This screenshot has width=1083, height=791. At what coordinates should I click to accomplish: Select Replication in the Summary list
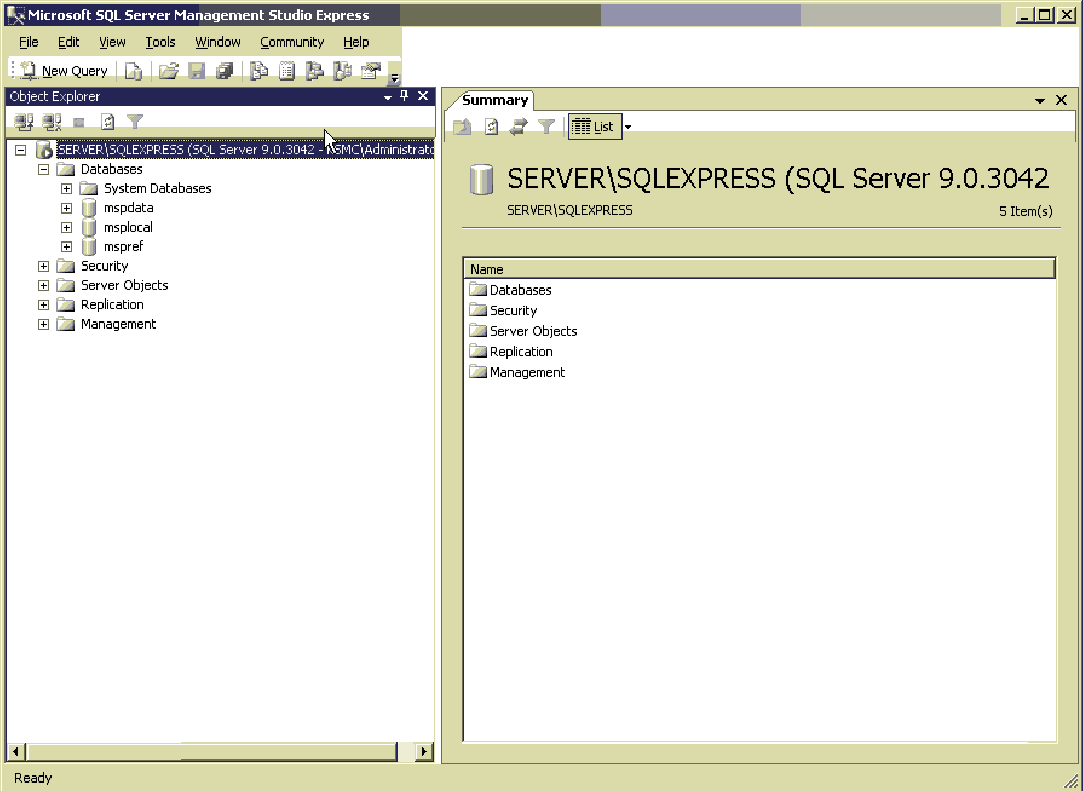pos(521,352)
